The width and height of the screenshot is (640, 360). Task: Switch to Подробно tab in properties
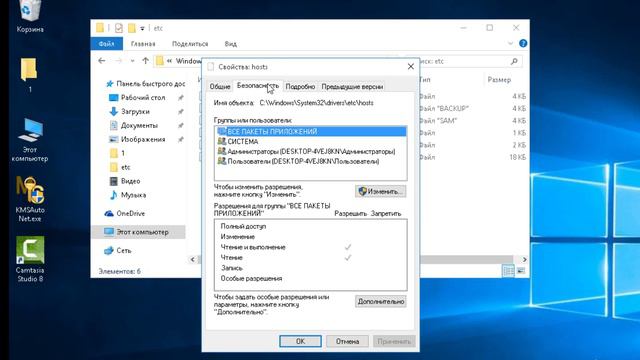coord(300,87)
